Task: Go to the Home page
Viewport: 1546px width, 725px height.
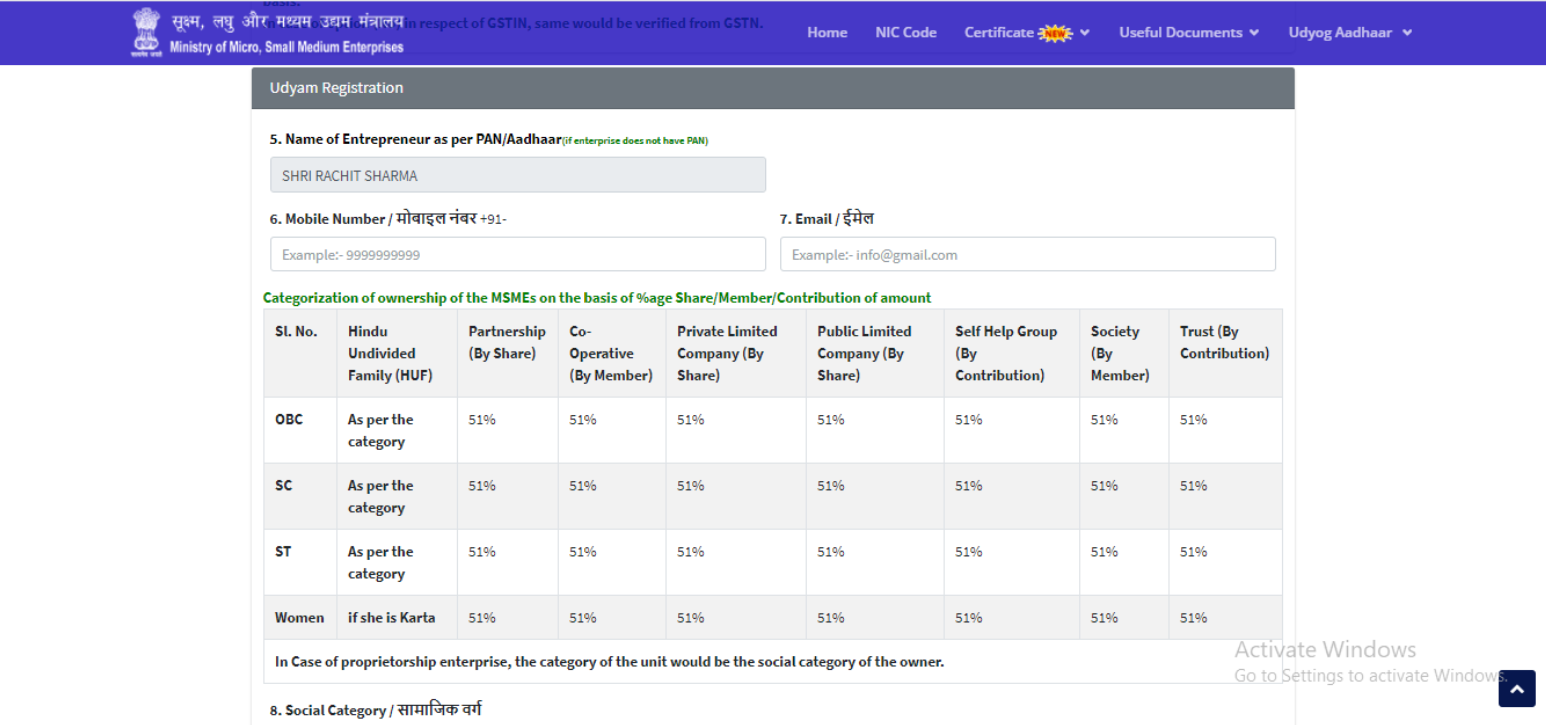Action: point(826,32)
